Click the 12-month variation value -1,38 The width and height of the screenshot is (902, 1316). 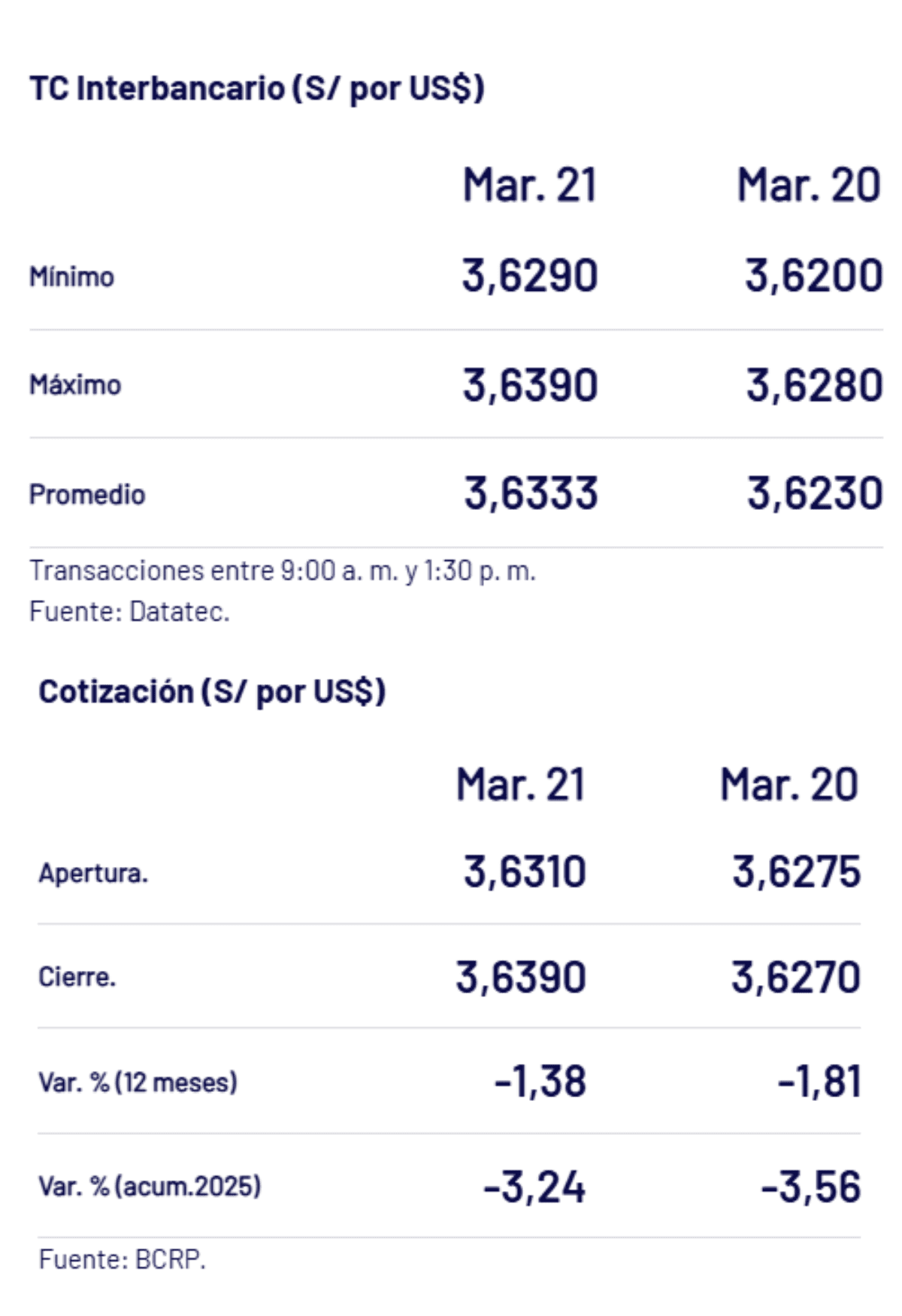[540, 1082]
